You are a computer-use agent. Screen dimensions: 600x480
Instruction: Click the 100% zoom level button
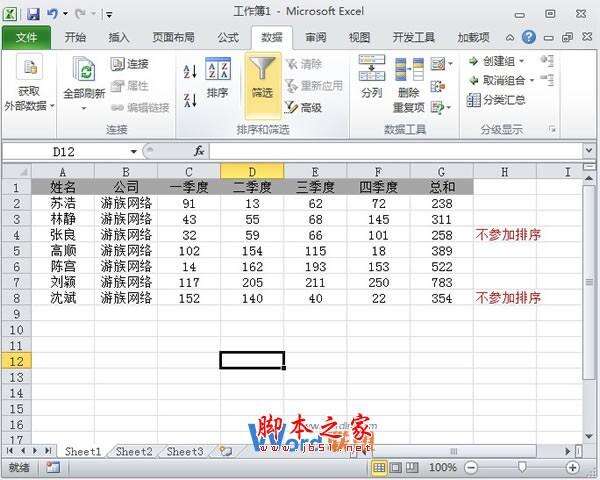443,467
